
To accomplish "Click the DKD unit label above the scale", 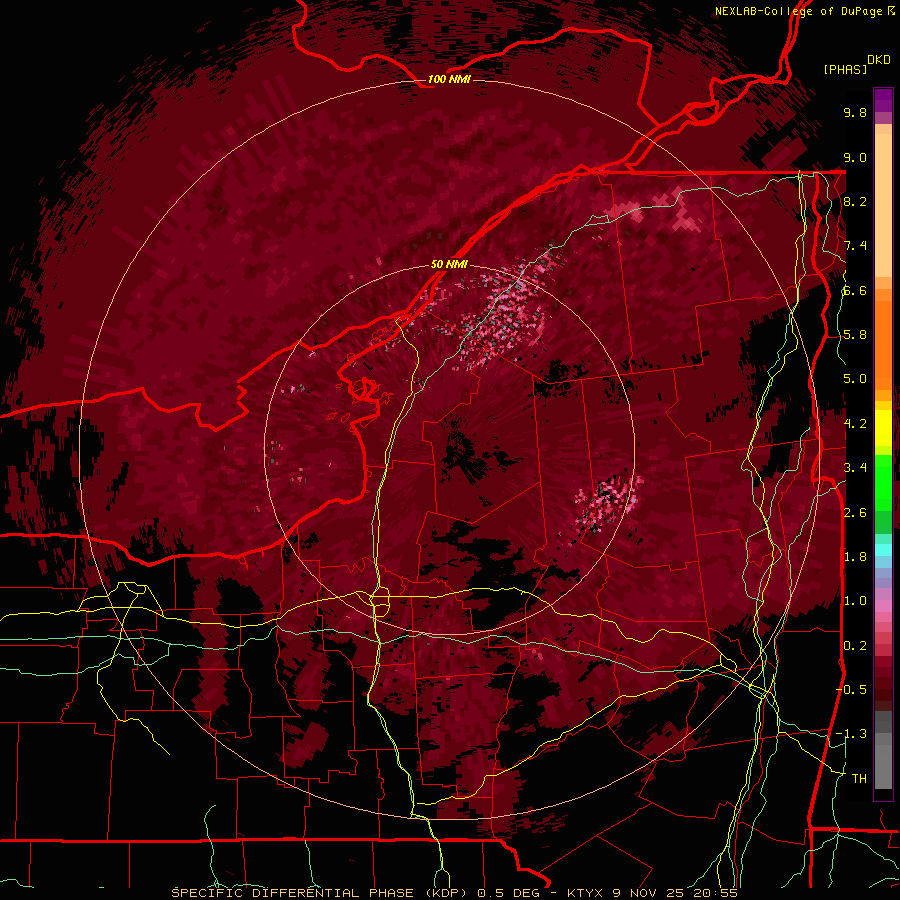I will pyautogui.click(x=878, y=60).
